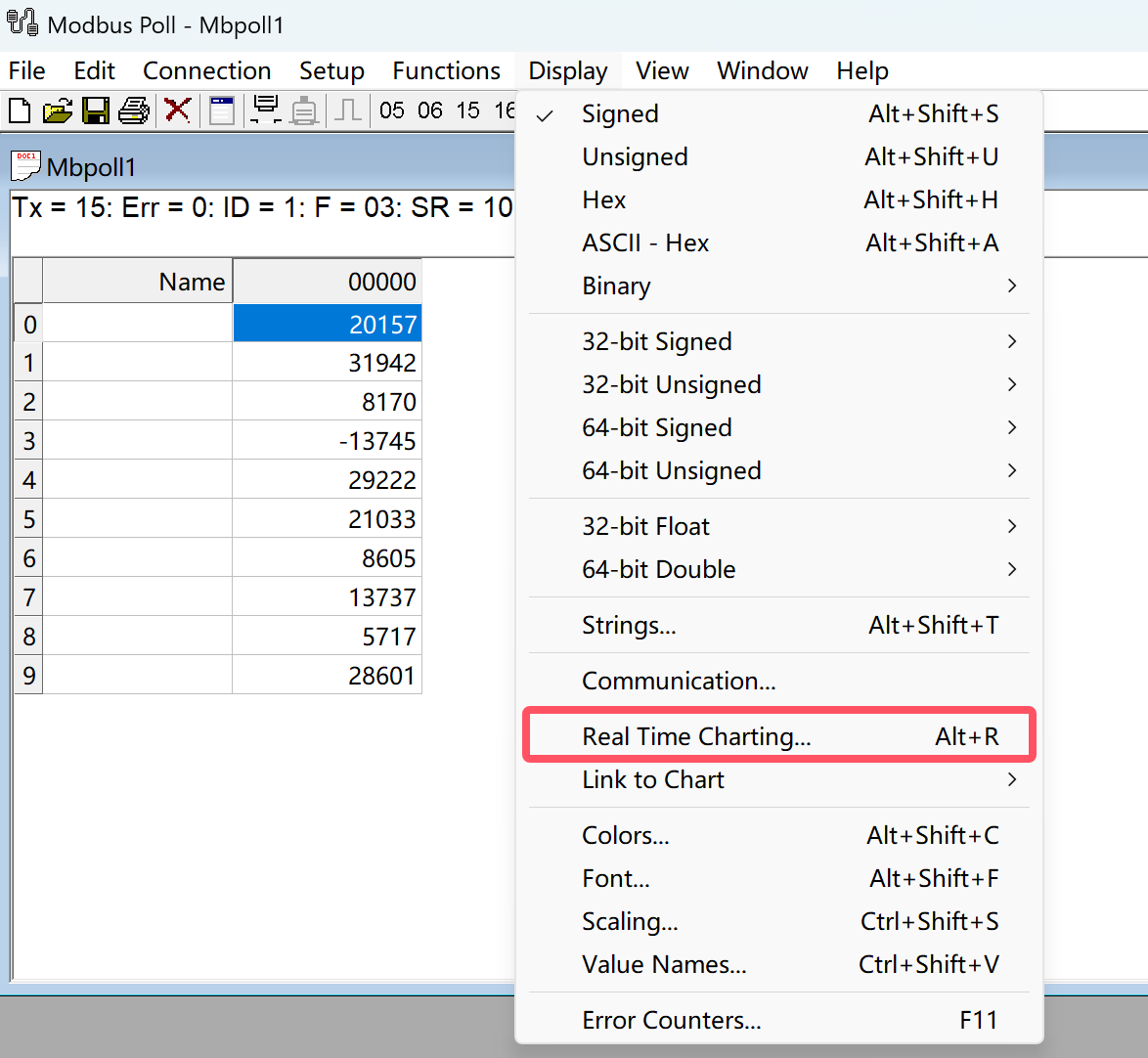Close the Display menu via its title
This screenshot has width=1148, height=1058.
[x=568, y=71]
